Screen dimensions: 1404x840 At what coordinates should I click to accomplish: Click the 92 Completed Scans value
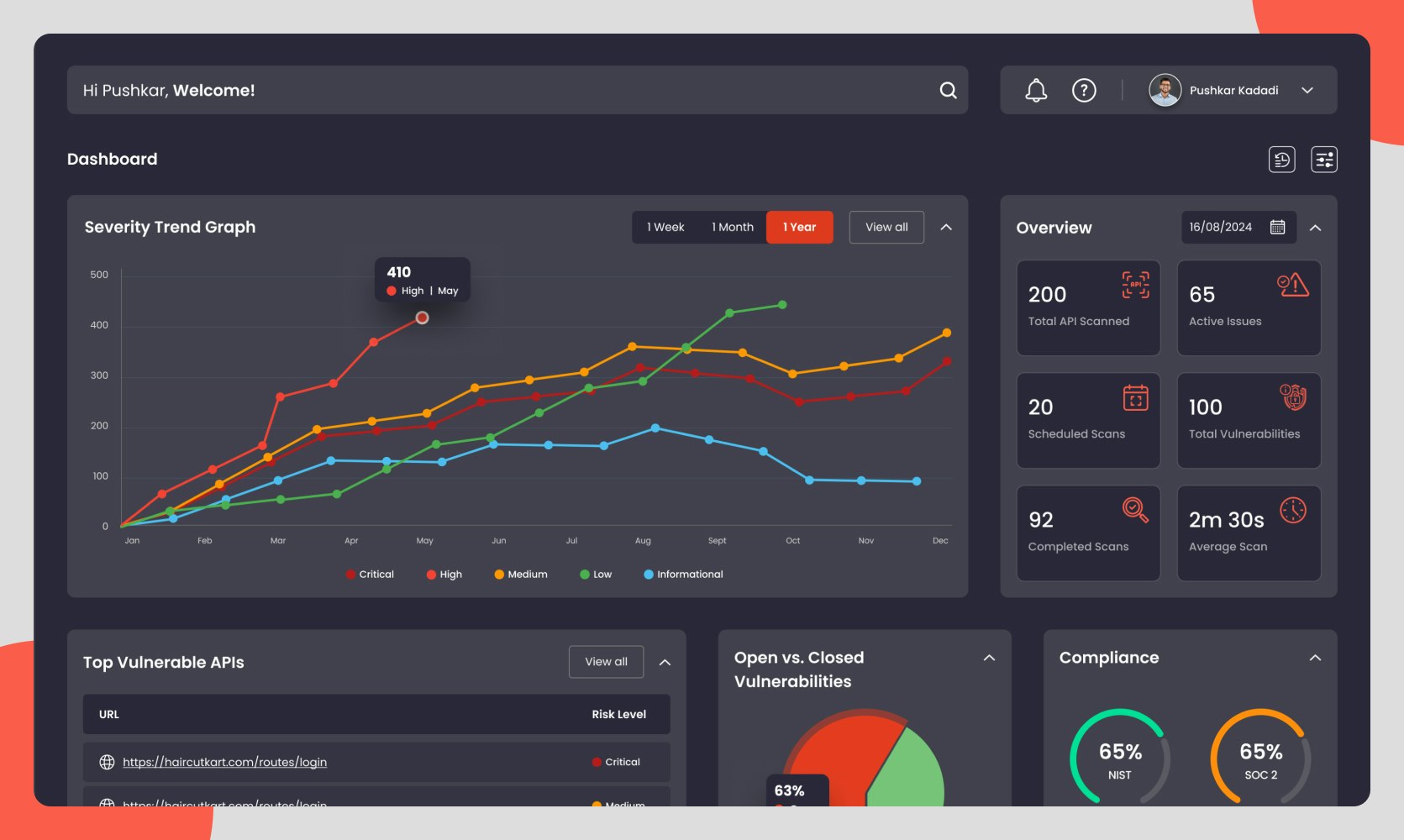1040,520
